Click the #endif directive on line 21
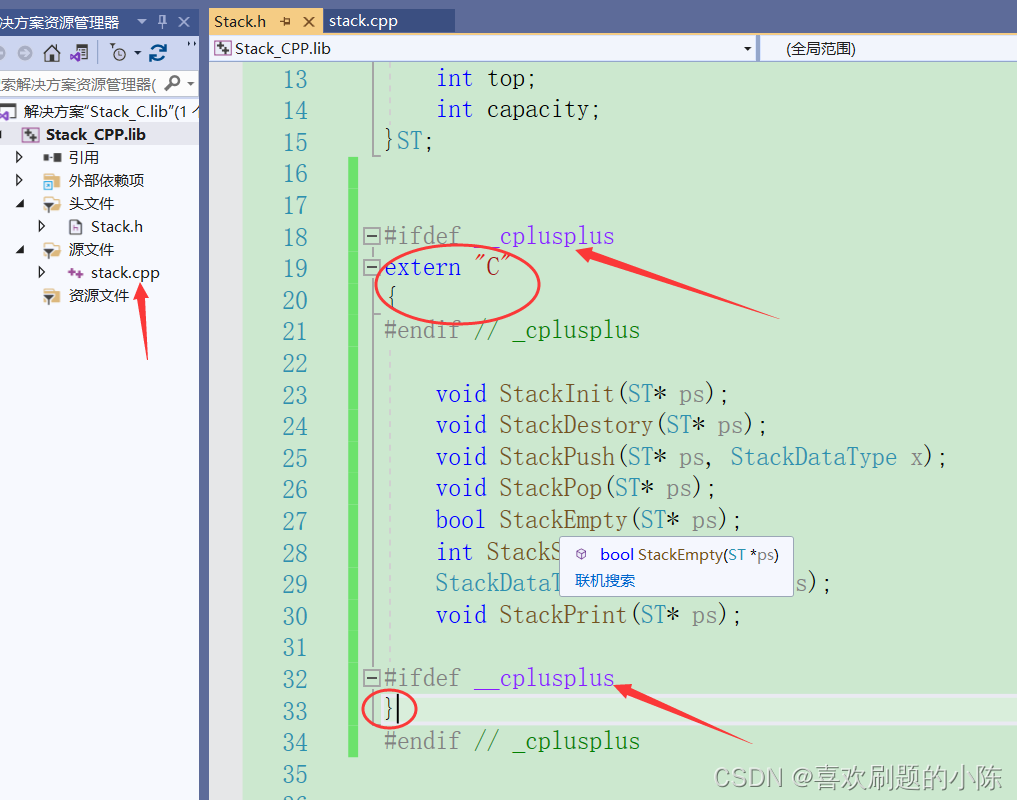 [x=422, y=330]
